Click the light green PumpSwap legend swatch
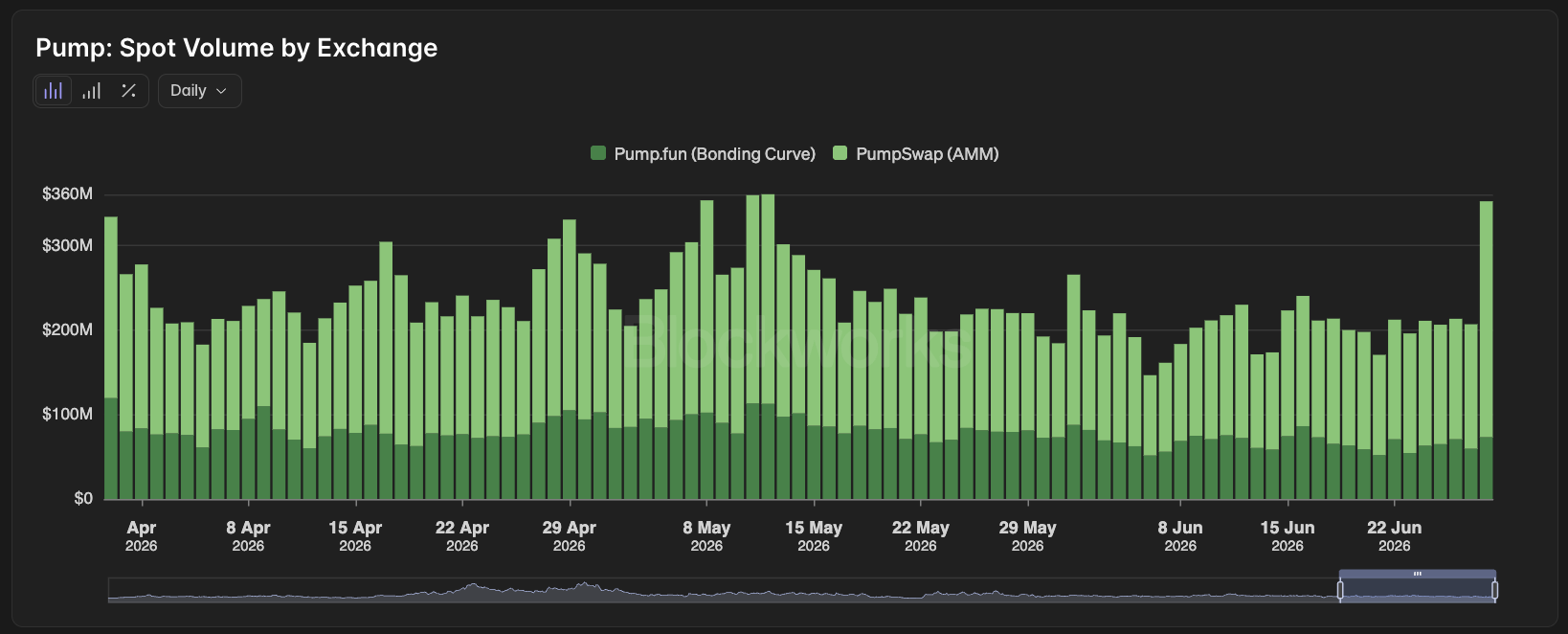Screen dimensions: 1568x634 [840, 153]
